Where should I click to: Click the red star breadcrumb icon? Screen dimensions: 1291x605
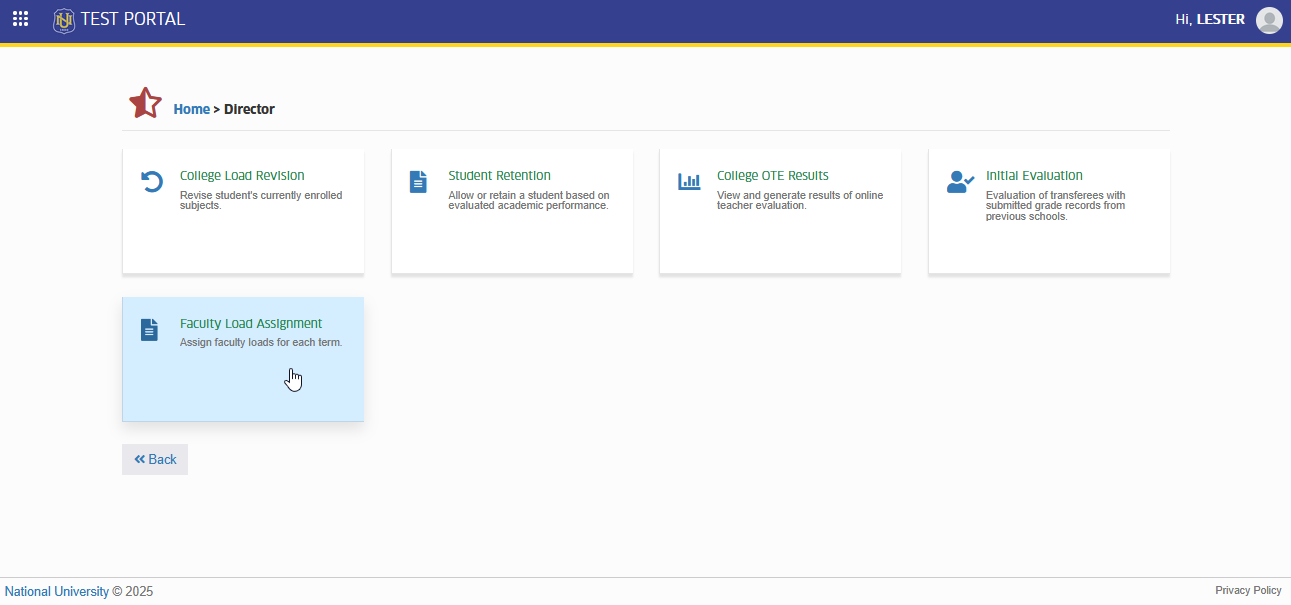coord(145,103)
